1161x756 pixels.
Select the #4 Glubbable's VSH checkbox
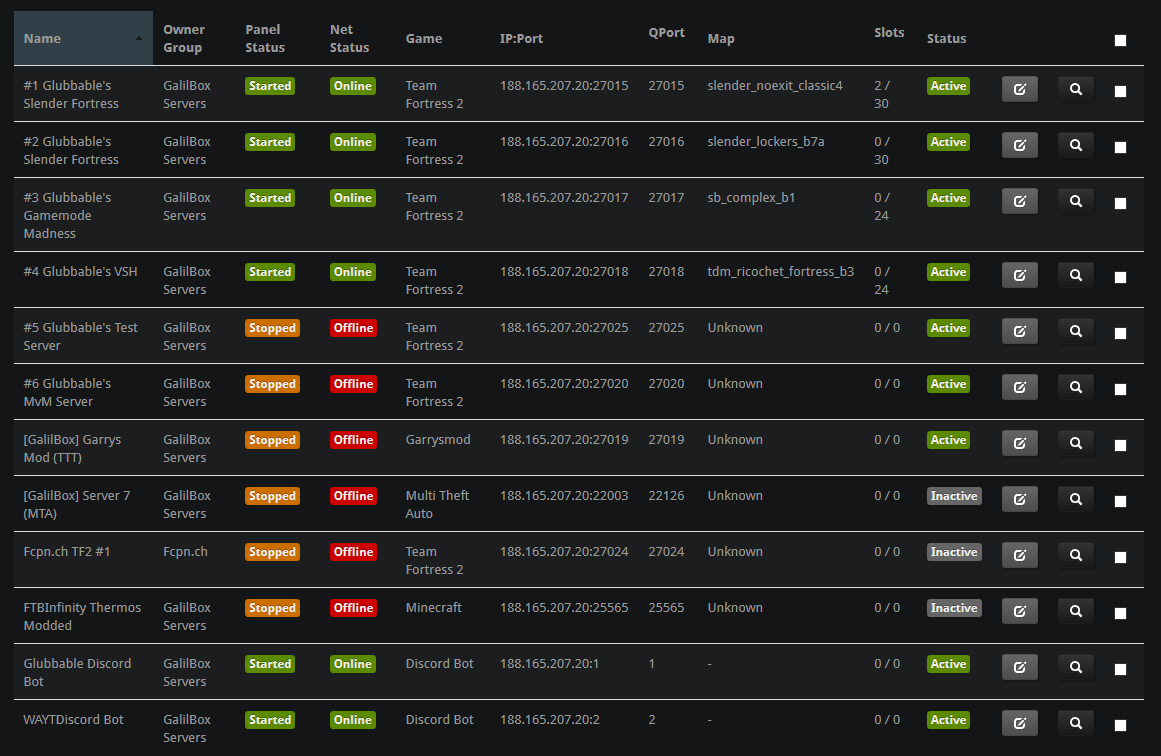click(1120, 277)
